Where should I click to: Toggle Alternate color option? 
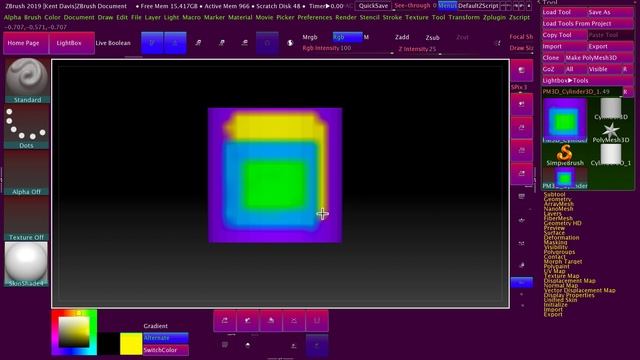coord(166,338)
